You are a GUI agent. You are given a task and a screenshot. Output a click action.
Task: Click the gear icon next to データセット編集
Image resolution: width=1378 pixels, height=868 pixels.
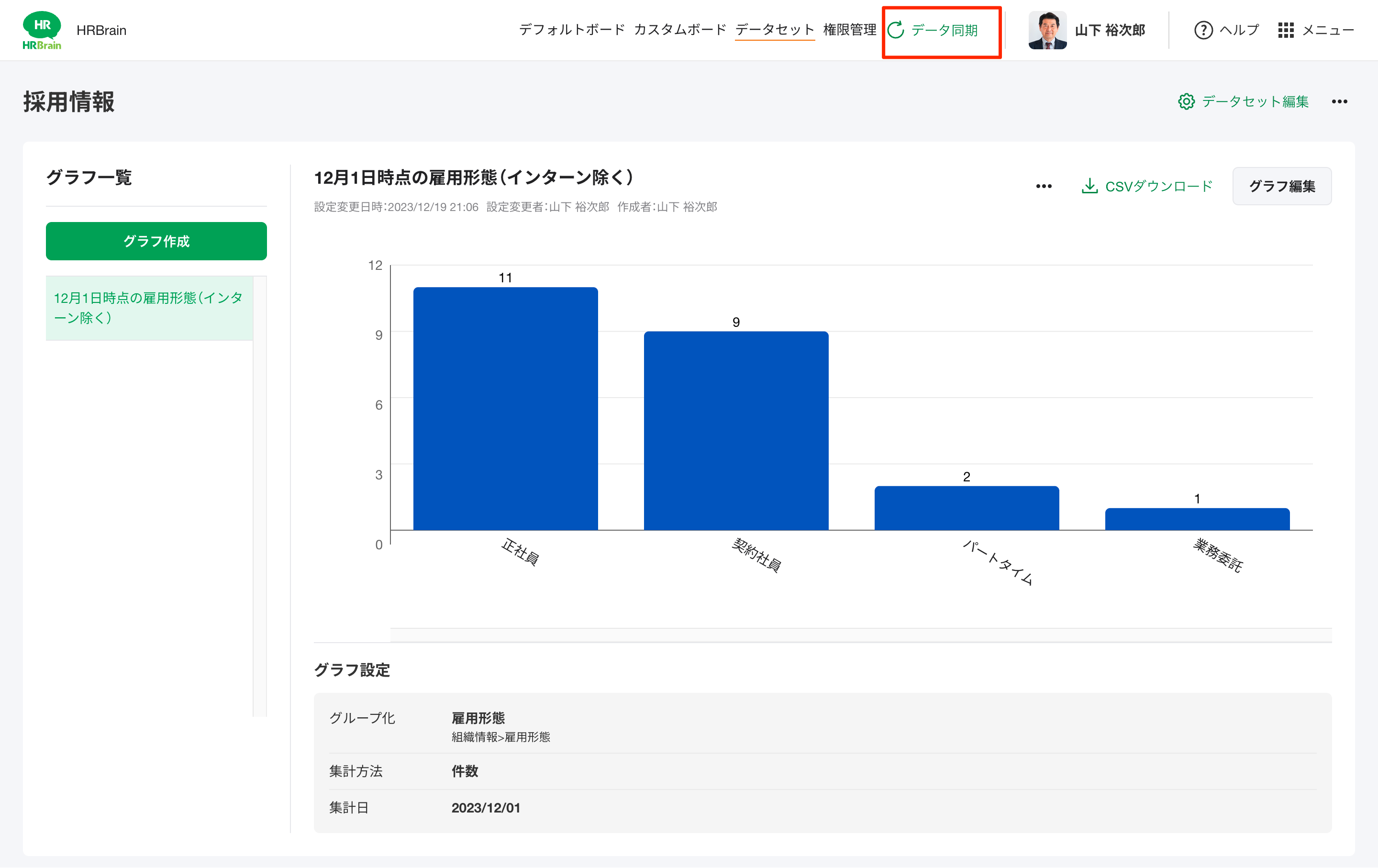coord(1188,101)
